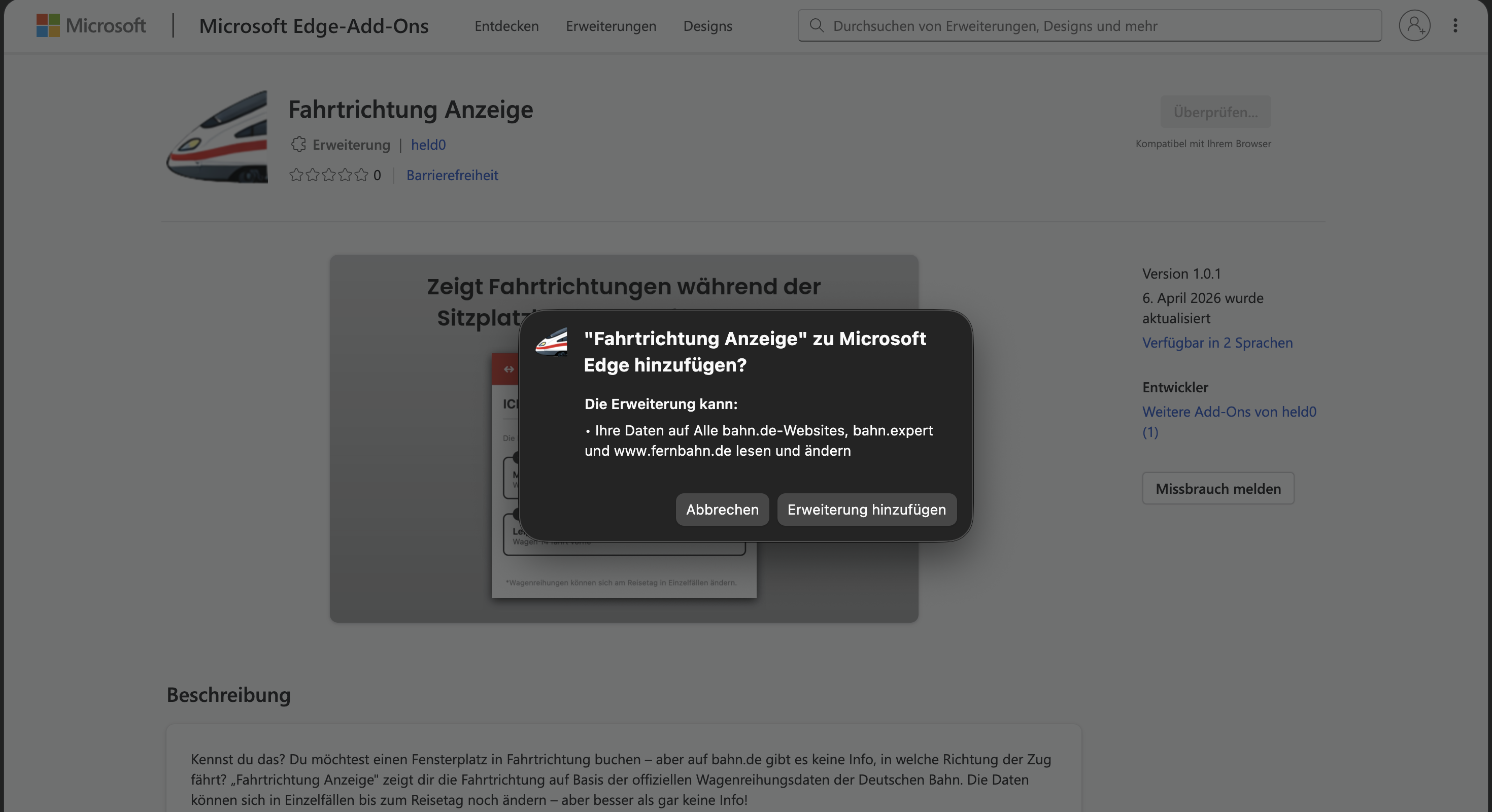1492x812 pixels.
Task: Click the puzzle-piece Erweiterung icon
Action: coord(298,144)
